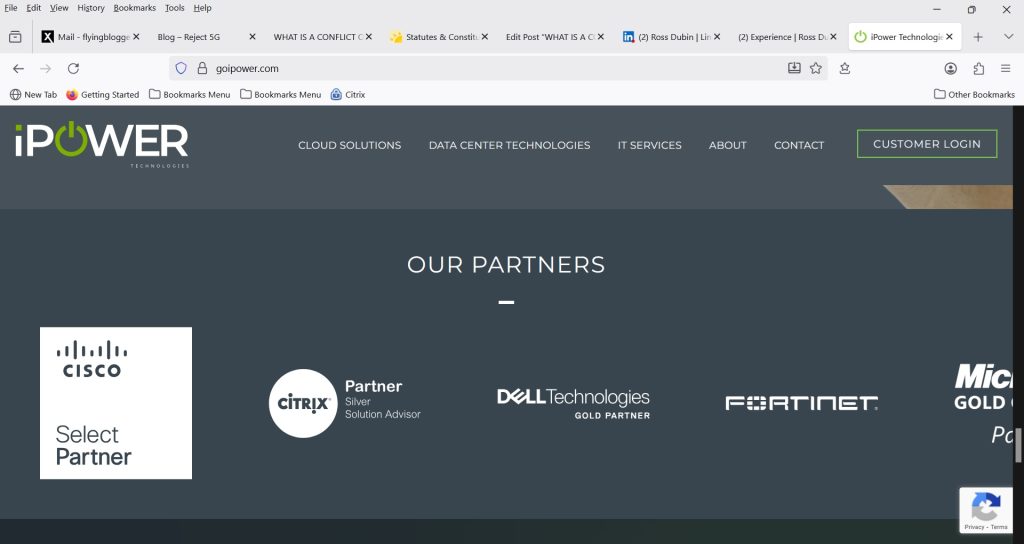This screenshot has width=1024, height=544.
Task: Go back to the previous page
Action: 18,69
